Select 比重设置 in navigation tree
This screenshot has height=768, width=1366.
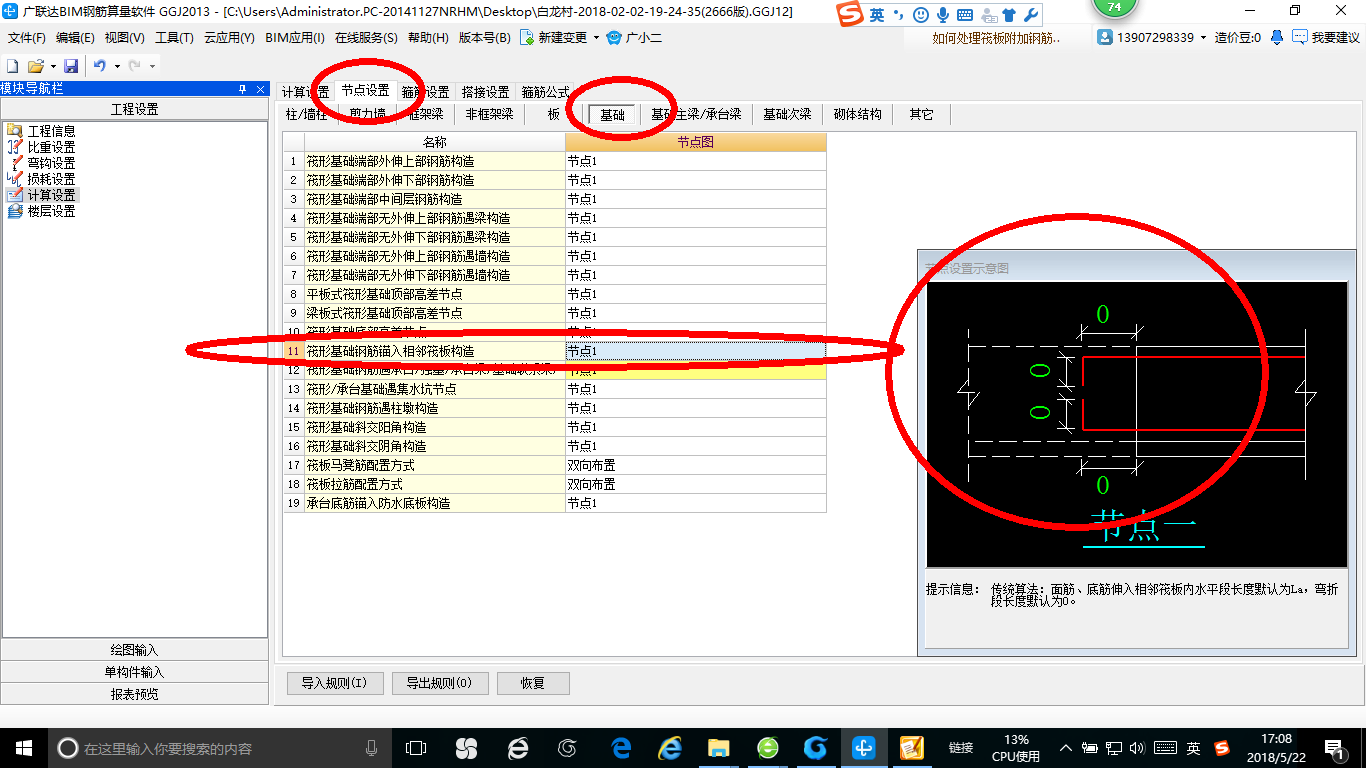(x=51, y=147)
